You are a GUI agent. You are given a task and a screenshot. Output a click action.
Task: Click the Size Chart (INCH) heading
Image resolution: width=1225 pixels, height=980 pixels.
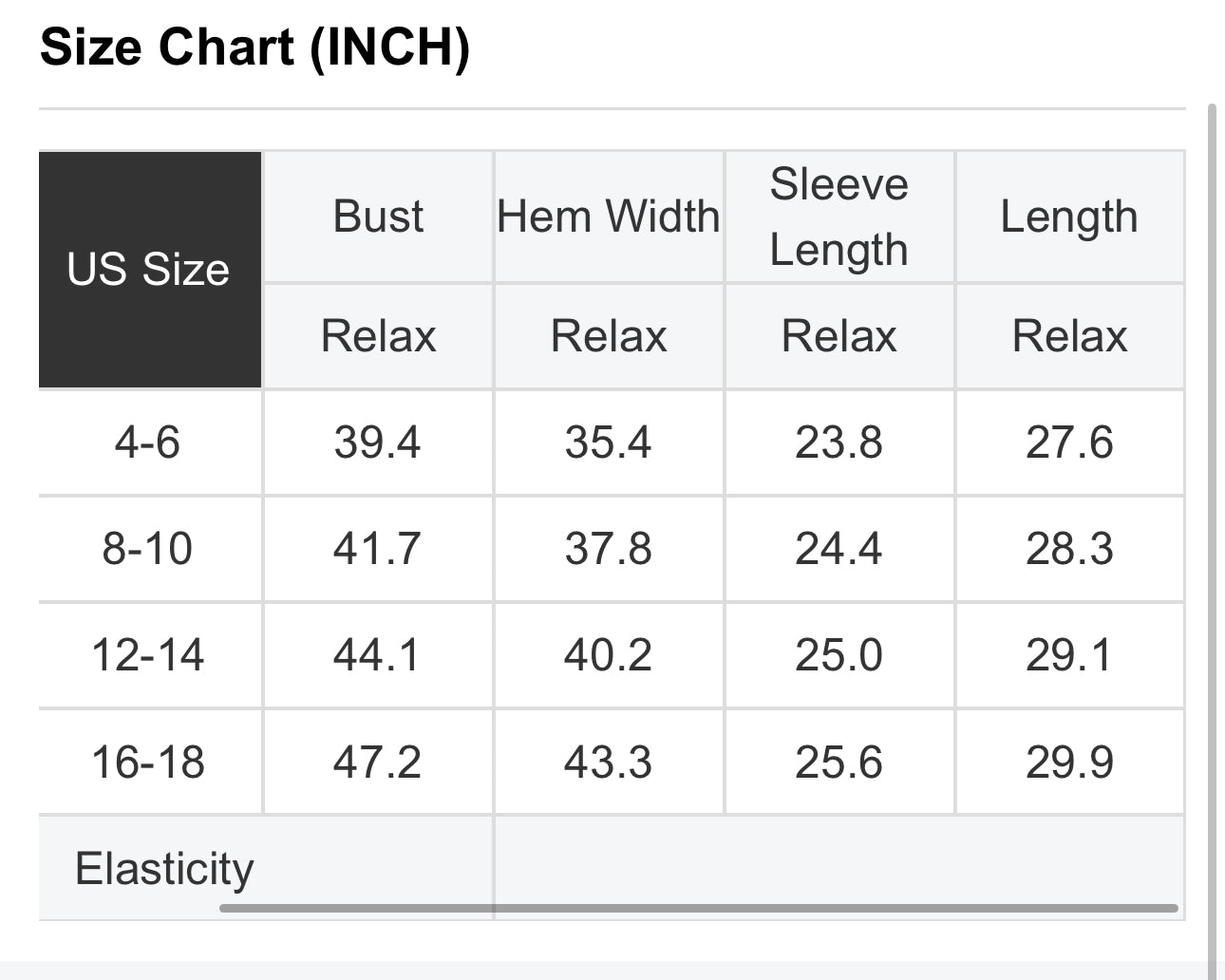click(x=255, y=47)
